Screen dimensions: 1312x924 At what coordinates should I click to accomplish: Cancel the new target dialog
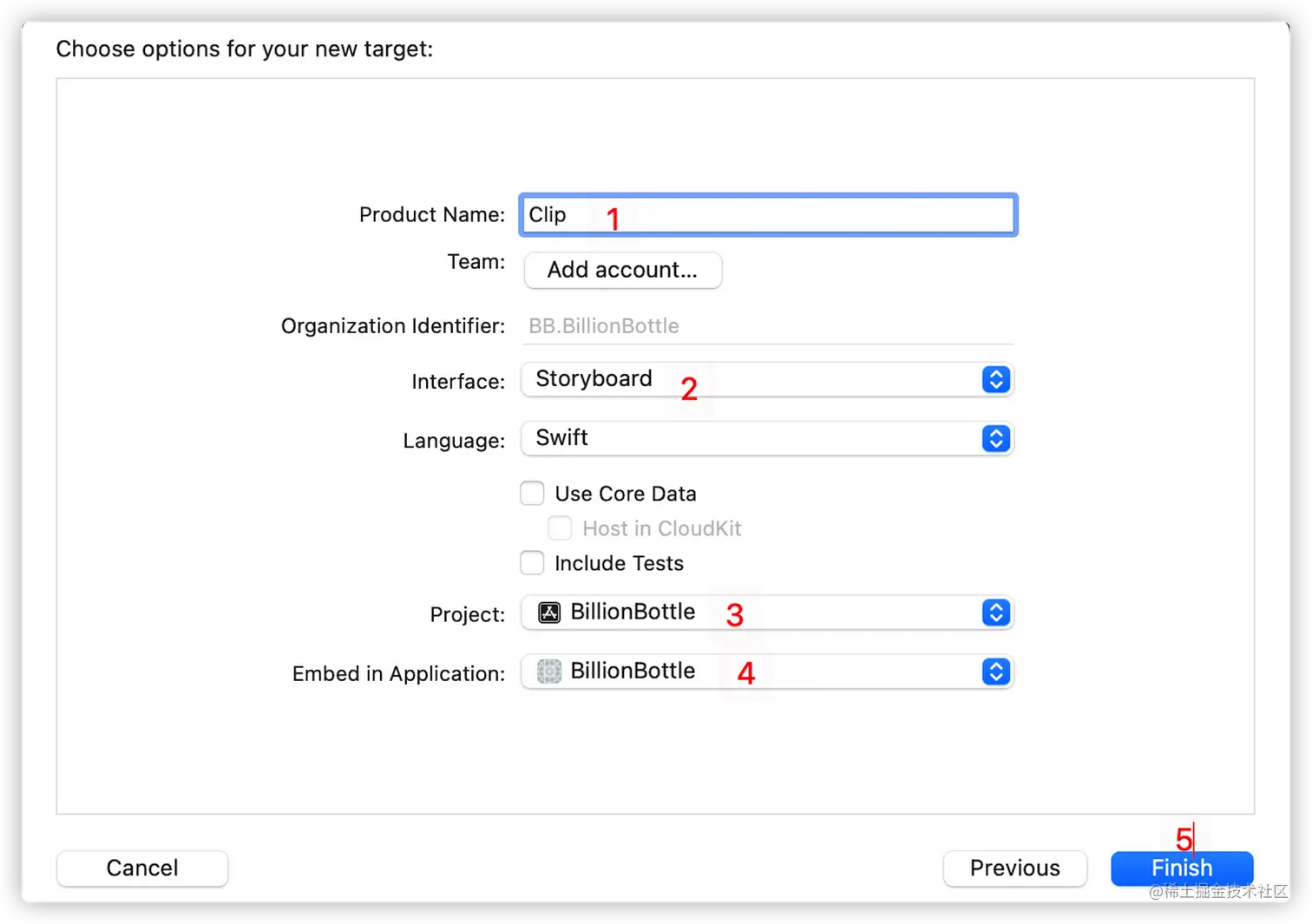coord(142,868)
